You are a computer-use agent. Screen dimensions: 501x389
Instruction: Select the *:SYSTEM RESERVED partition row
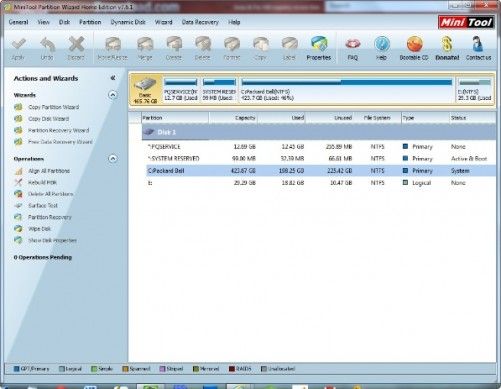321,159
